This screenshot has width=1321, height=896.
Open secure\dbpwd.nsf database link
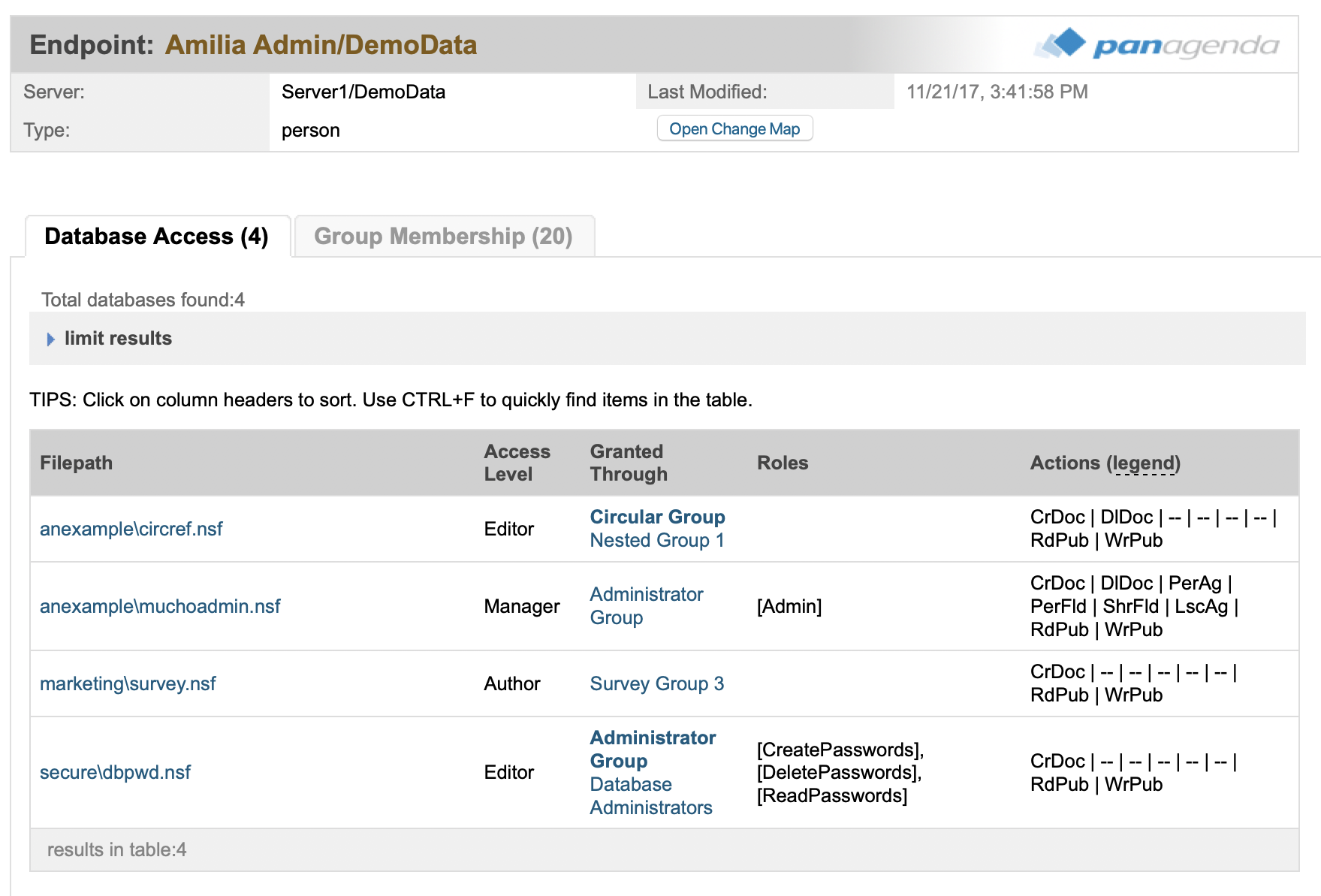115,772
